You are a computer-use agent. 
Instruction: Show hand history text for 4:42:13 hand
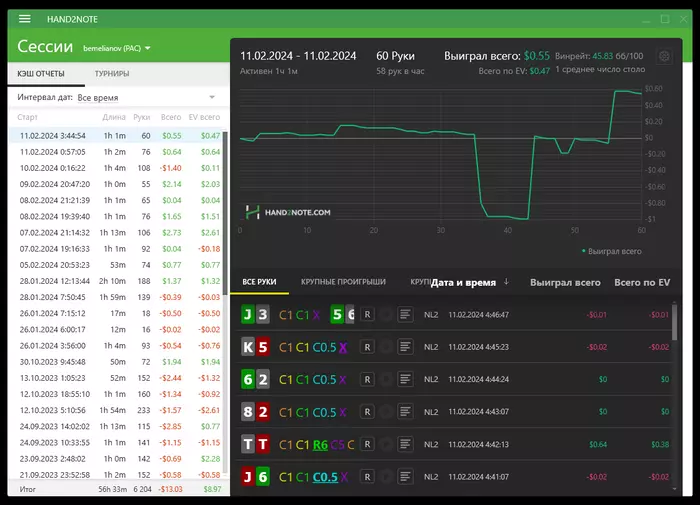pyautogui.click(x=405, y=444)
